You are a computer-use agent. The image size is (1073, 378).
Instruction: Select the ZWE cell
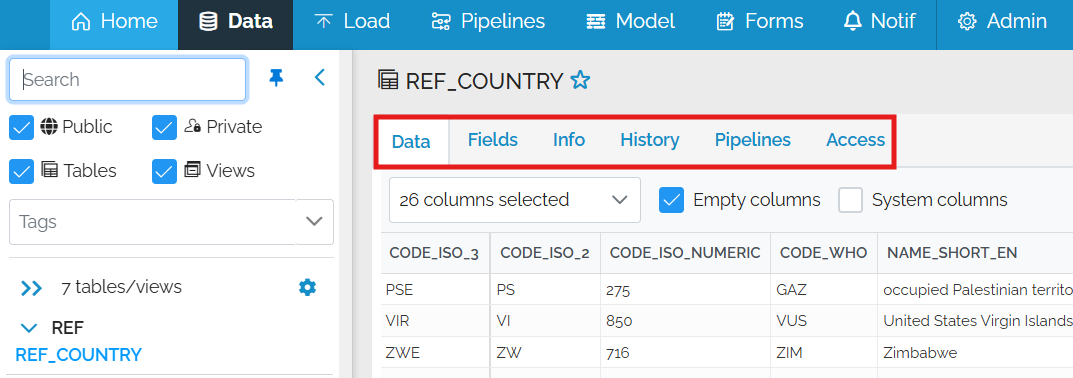(x=435, y=353)
